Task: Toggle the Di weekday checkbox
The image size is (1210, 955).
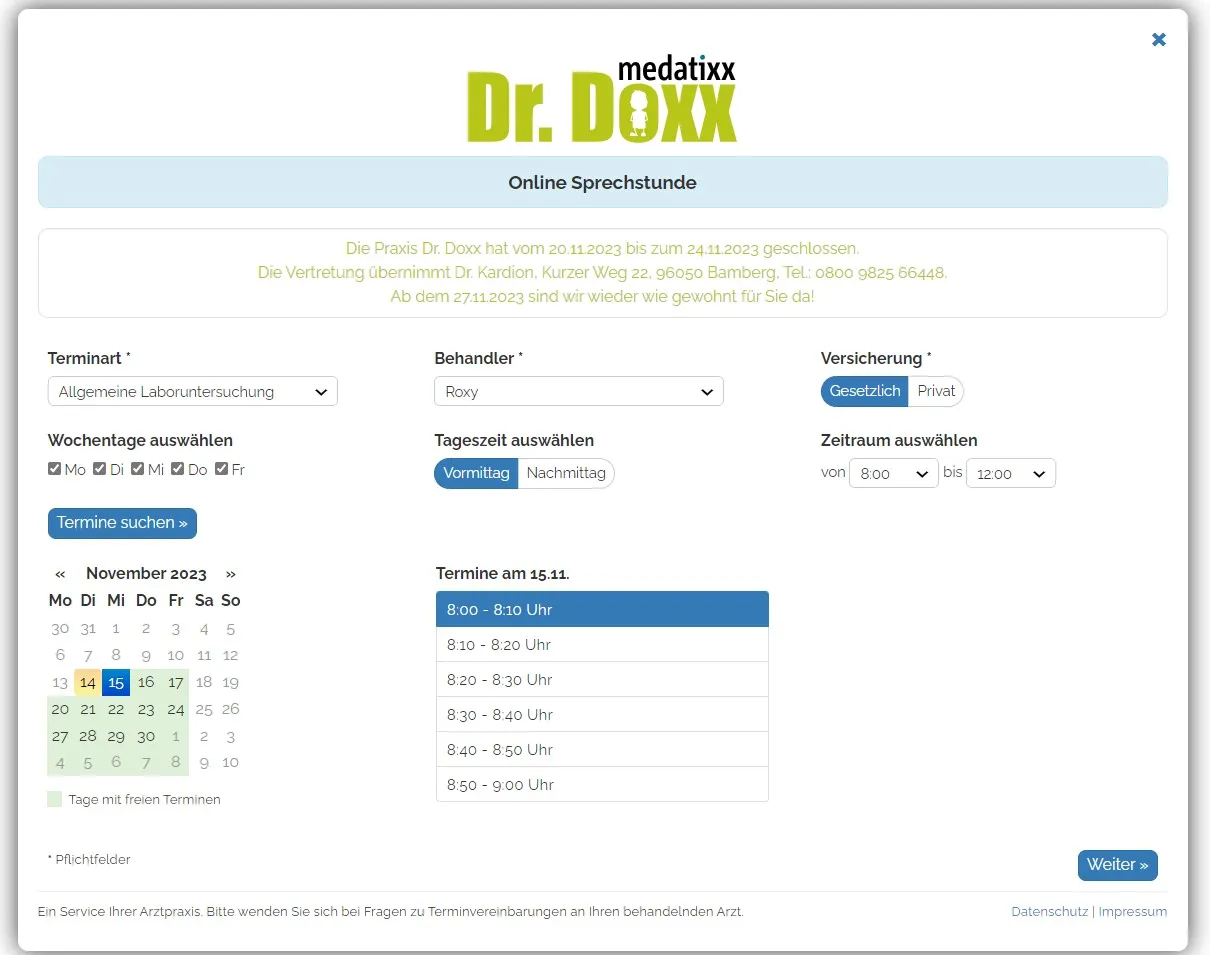Action: (100, 469)
